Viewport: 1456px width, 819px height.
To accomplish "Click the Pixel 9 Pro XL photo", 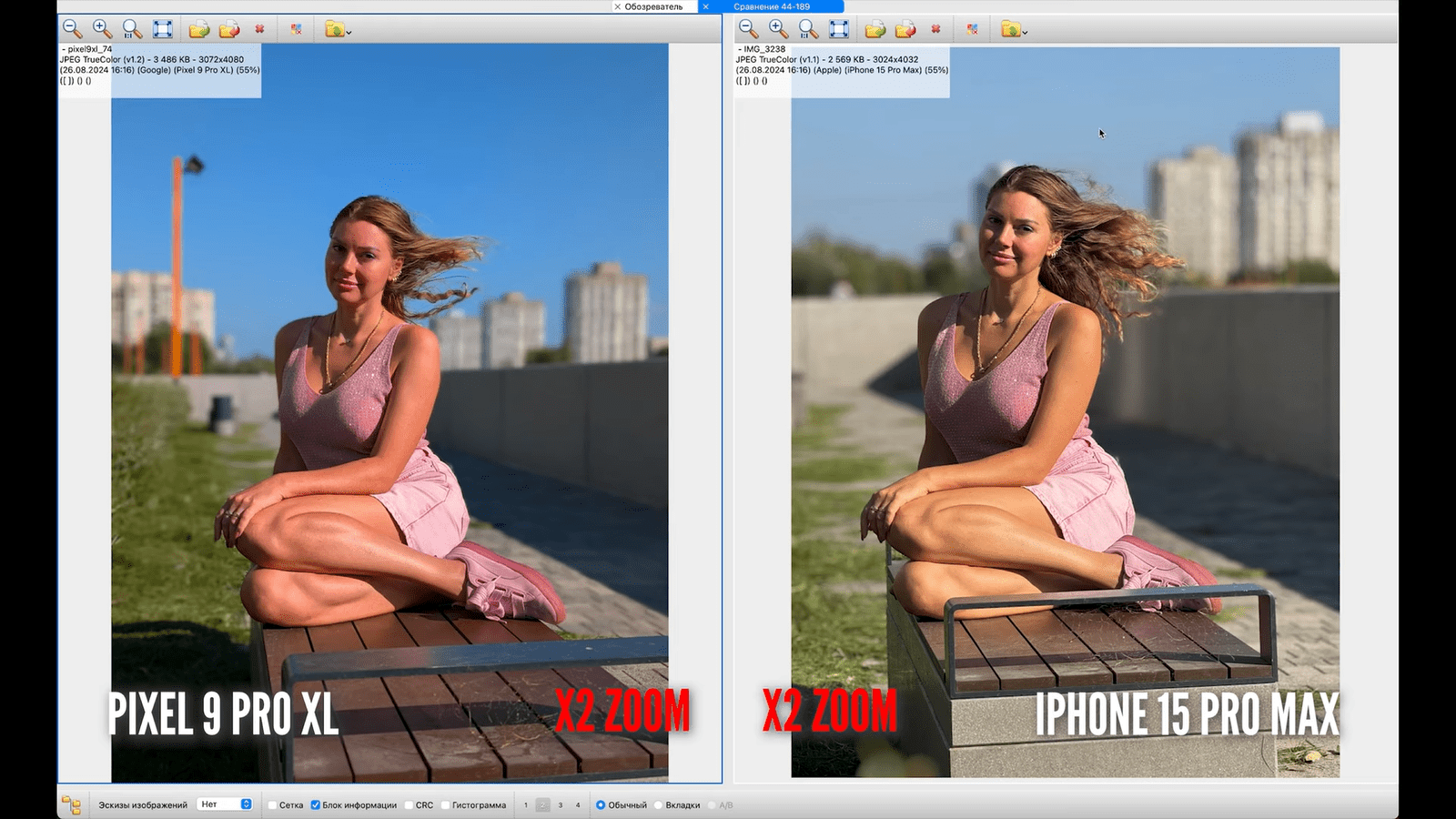I will [389, 413].
